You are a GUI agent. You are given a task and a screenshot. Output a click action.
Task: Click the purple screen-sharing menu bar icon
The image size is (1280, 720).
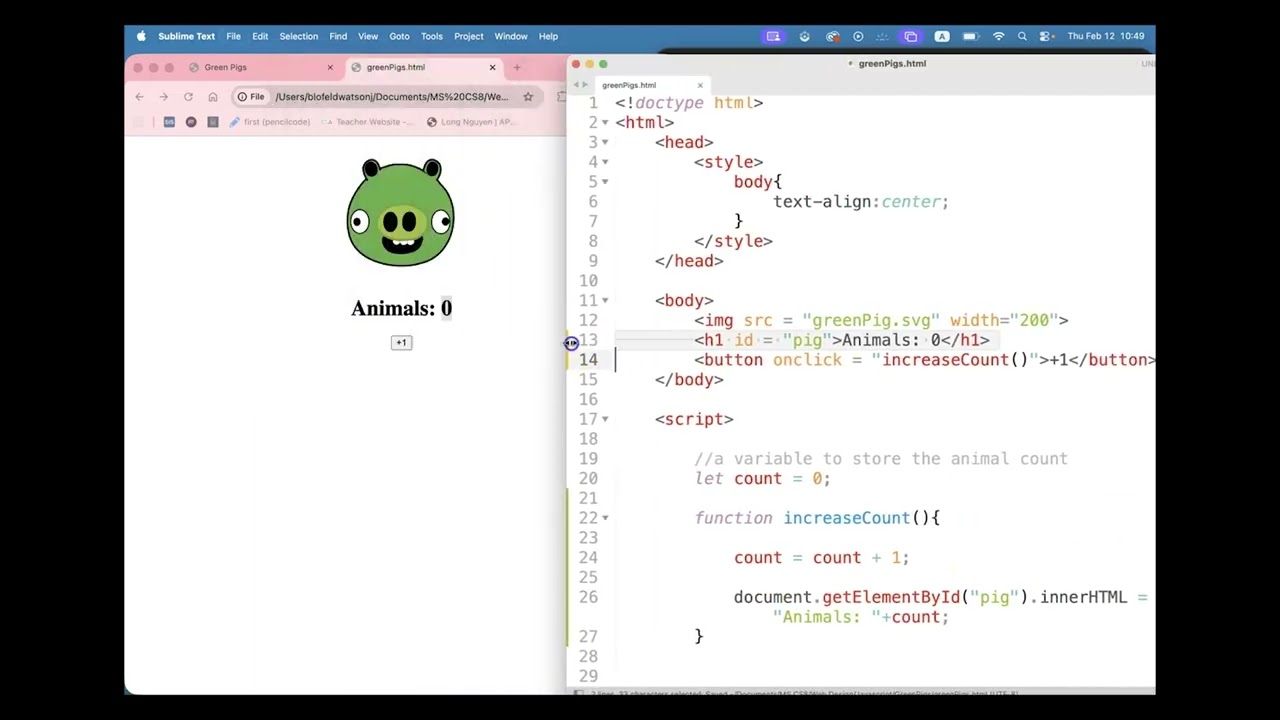pos(773,36)
